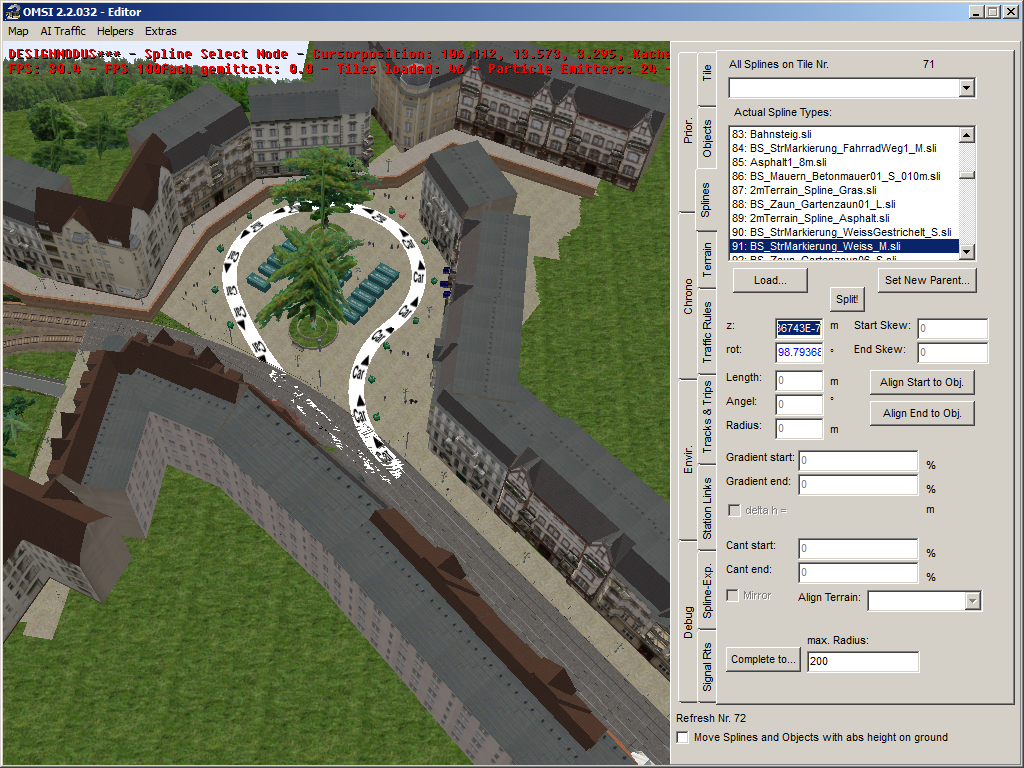Click the Complete to... button
Viewport: 1024px width, 768px height.
tap(763, 659)
